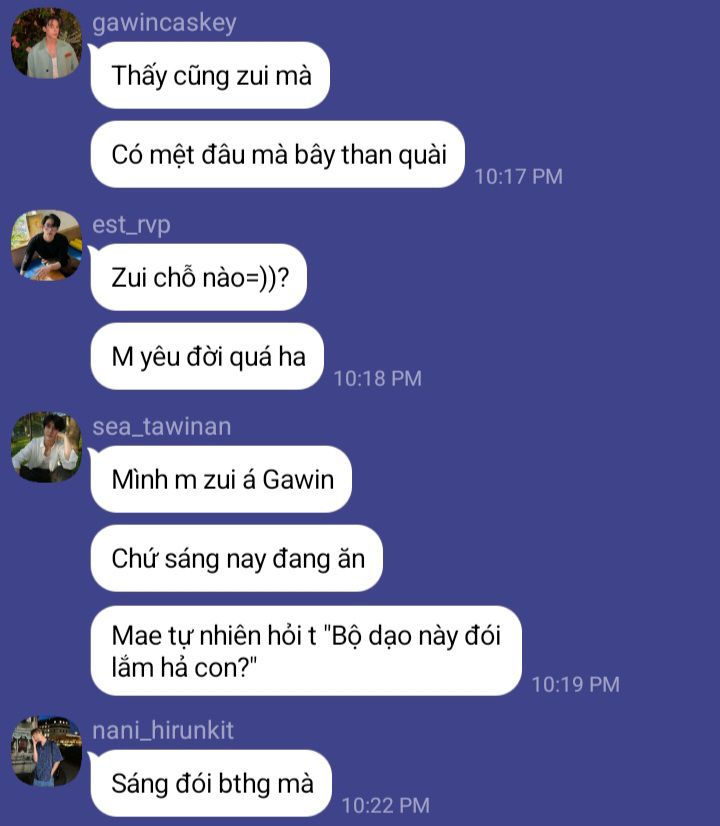Tap the 10:19 PM timestamp

tap(575, 684)
